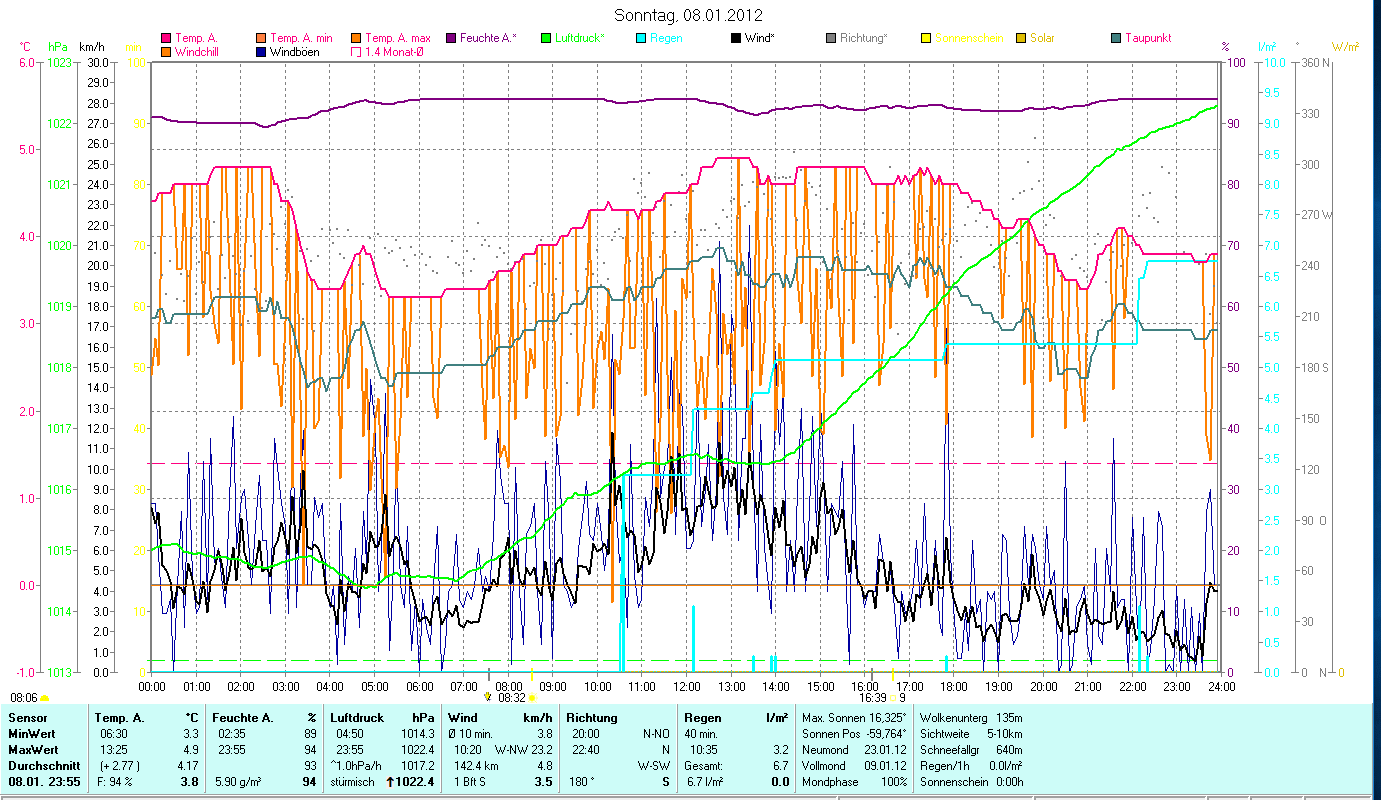
Task: Click the date title Sonntag, 08.01.2012
Action: click(x=689, y=15)
